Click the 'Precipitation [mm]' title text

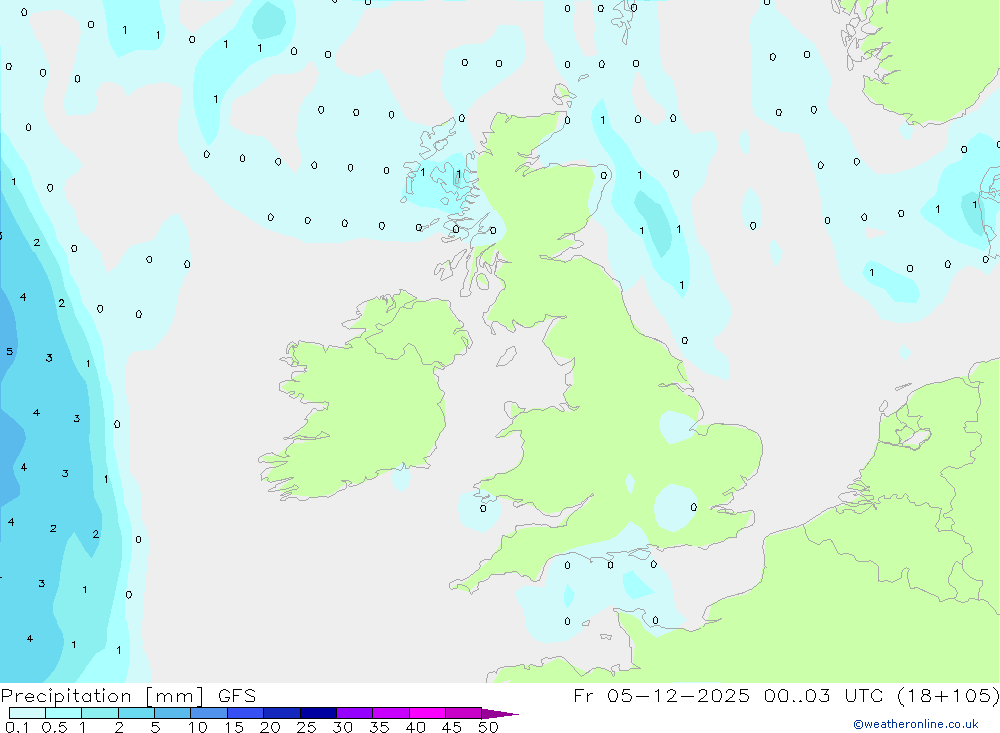pos(103,696)
